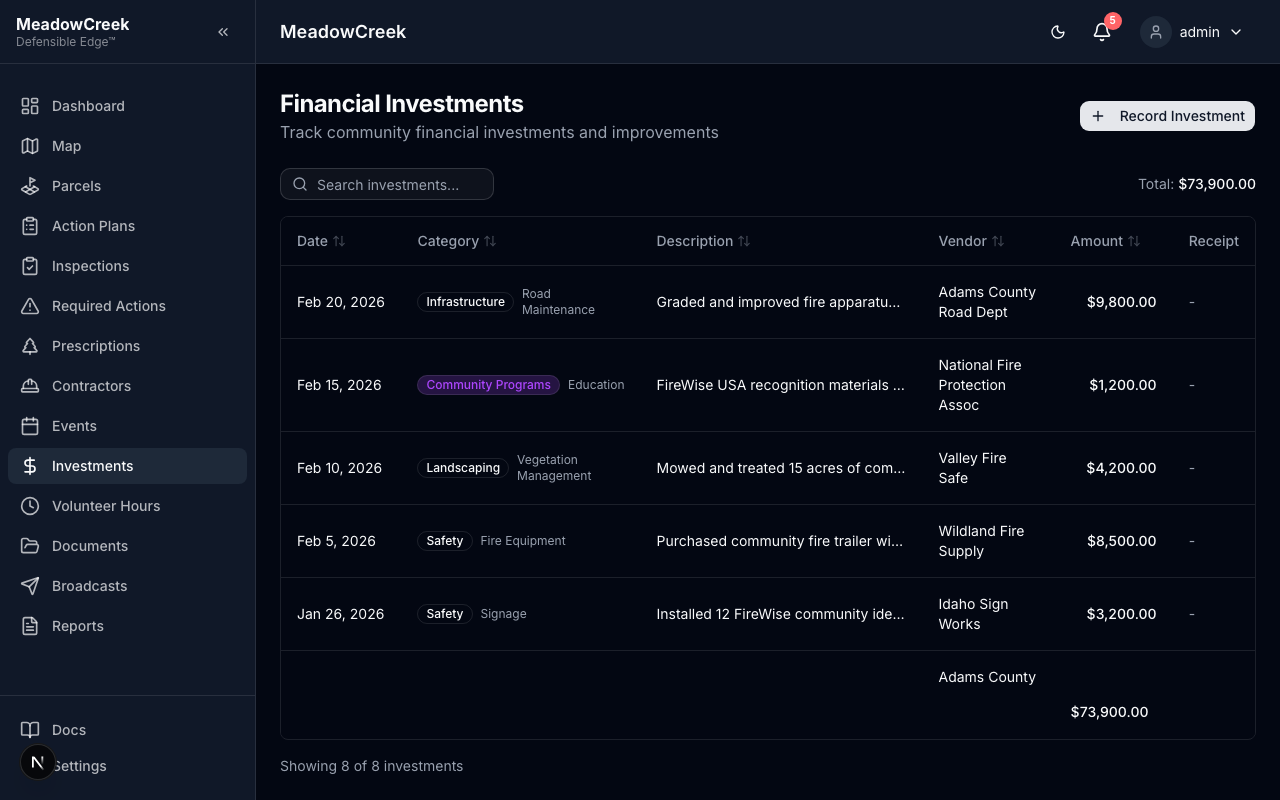Go to Reports
The image size is (1280, 800).
point(127,626)
